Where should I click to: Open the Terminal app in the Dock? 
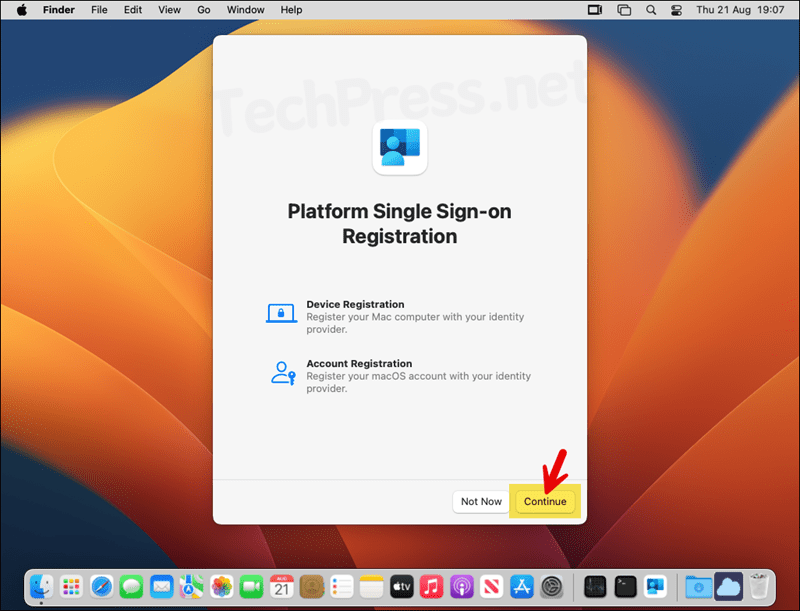click(623, 587)
